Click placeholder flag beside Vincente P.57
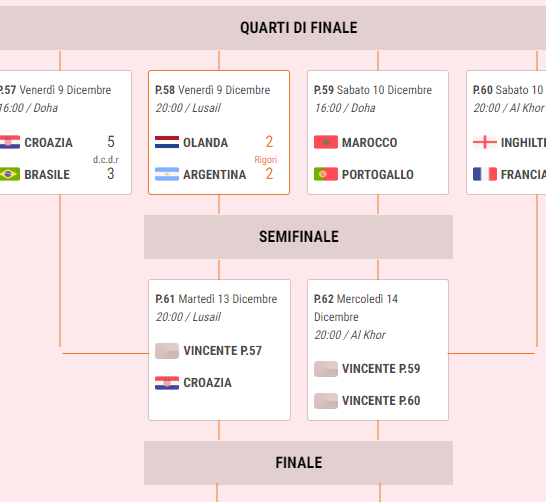The height and width of the screenshot is (502, 546). click(167, 351)
